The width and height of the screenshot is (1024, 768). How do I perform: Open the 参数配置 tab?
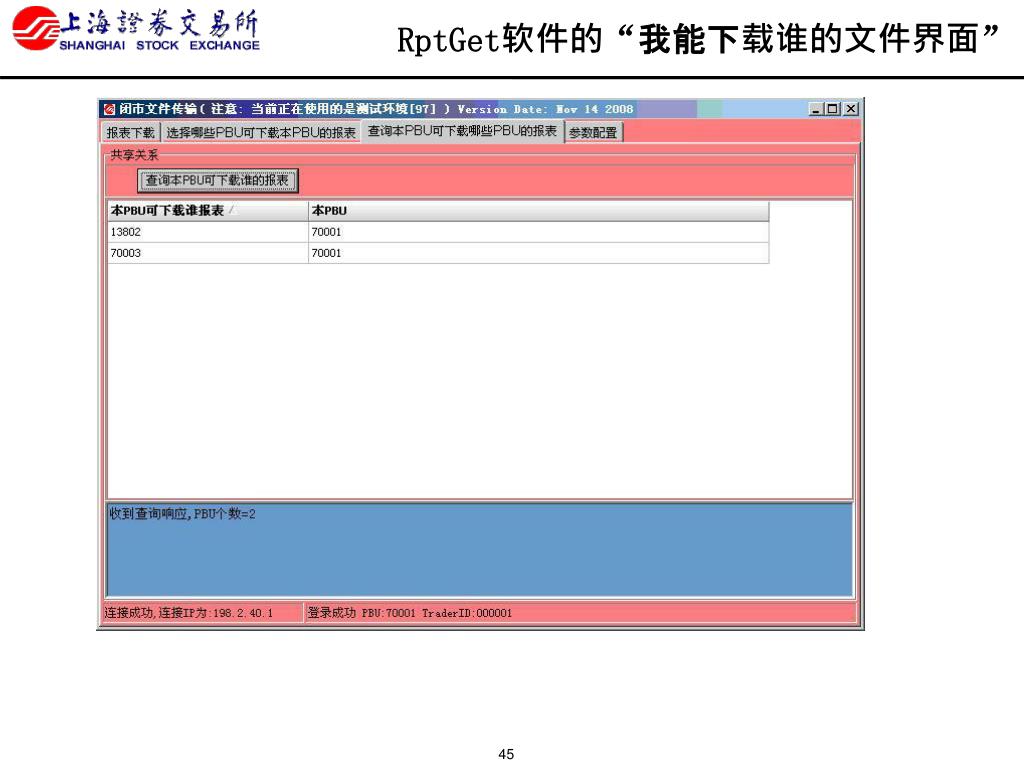click(x=593, y=133)
